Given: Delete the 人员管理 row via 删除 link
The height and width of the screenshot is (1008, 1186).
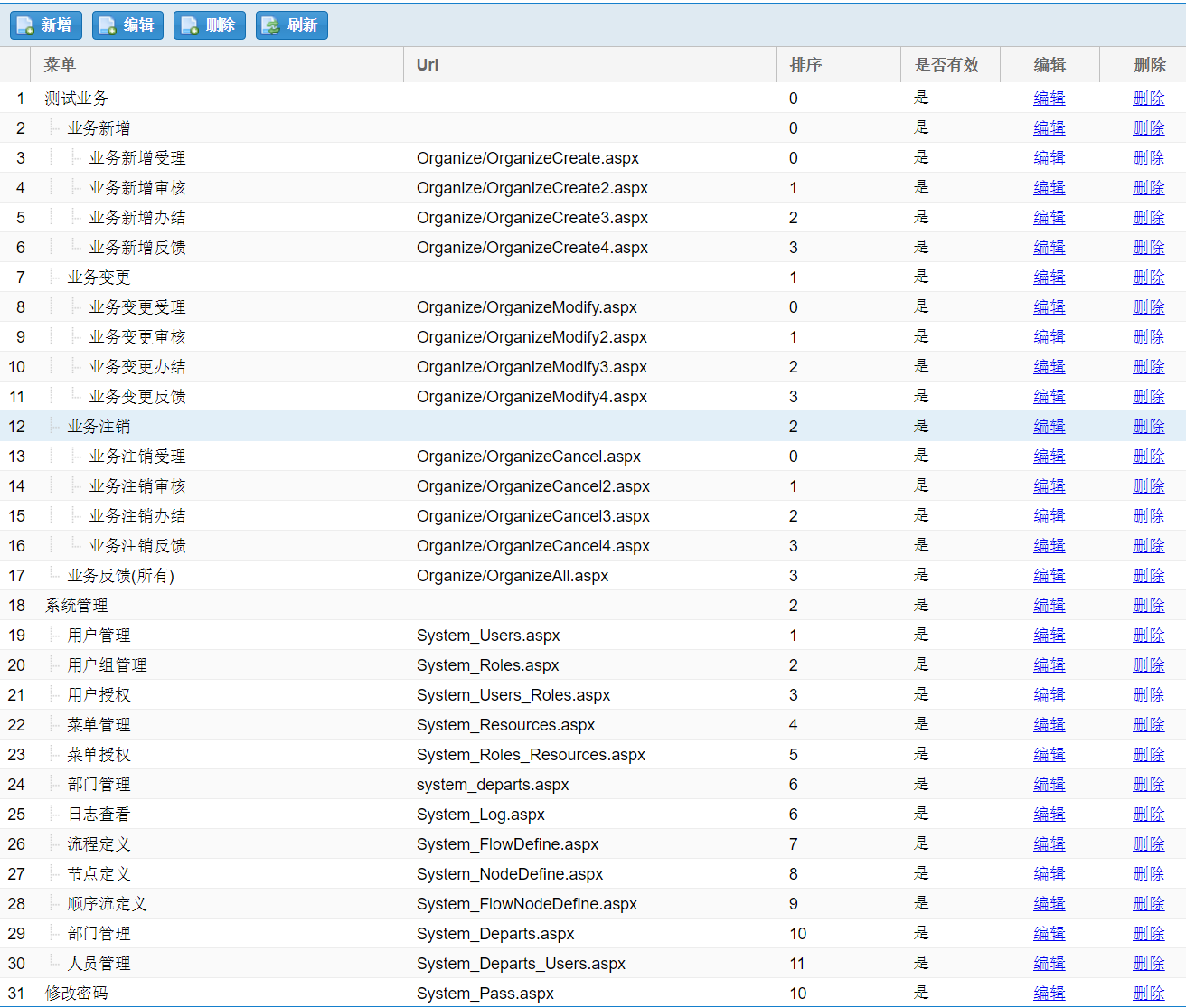Looking at the screenshot, I should (1149, 964).
